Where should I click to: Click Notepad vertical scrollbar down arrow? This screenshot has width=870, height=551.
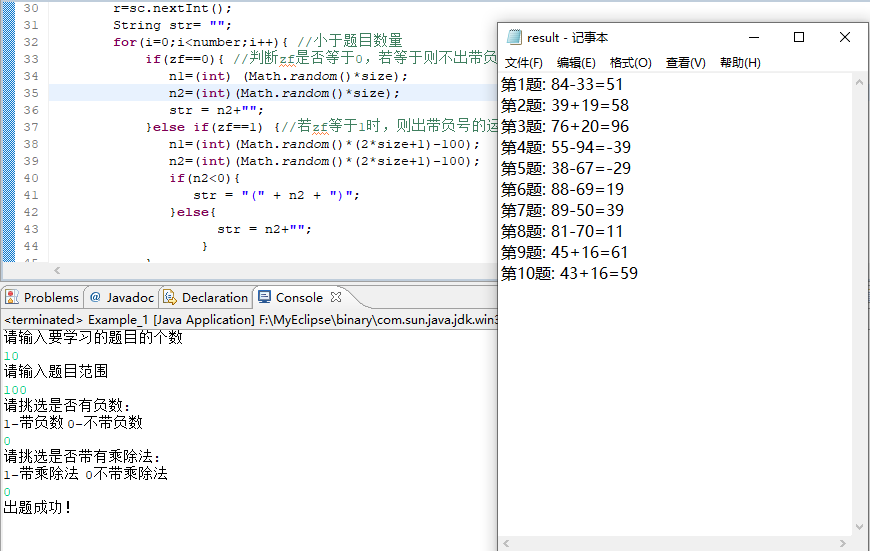(x=859, y=527)
